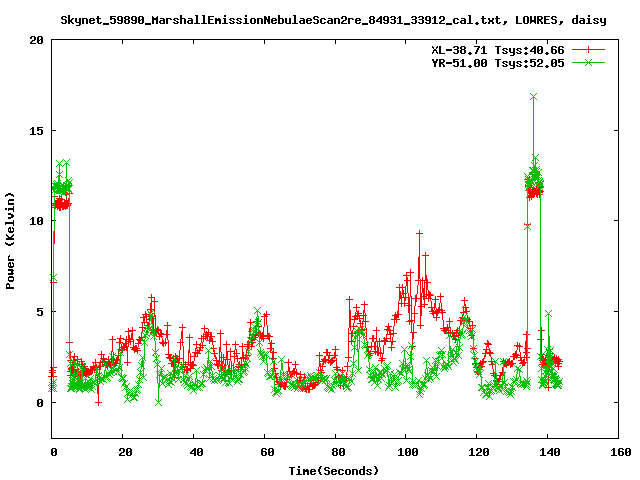The width and height of the screenshot is (640, 480).
Task: Click the x-axis tick label 60
Action: pos(267,452)
